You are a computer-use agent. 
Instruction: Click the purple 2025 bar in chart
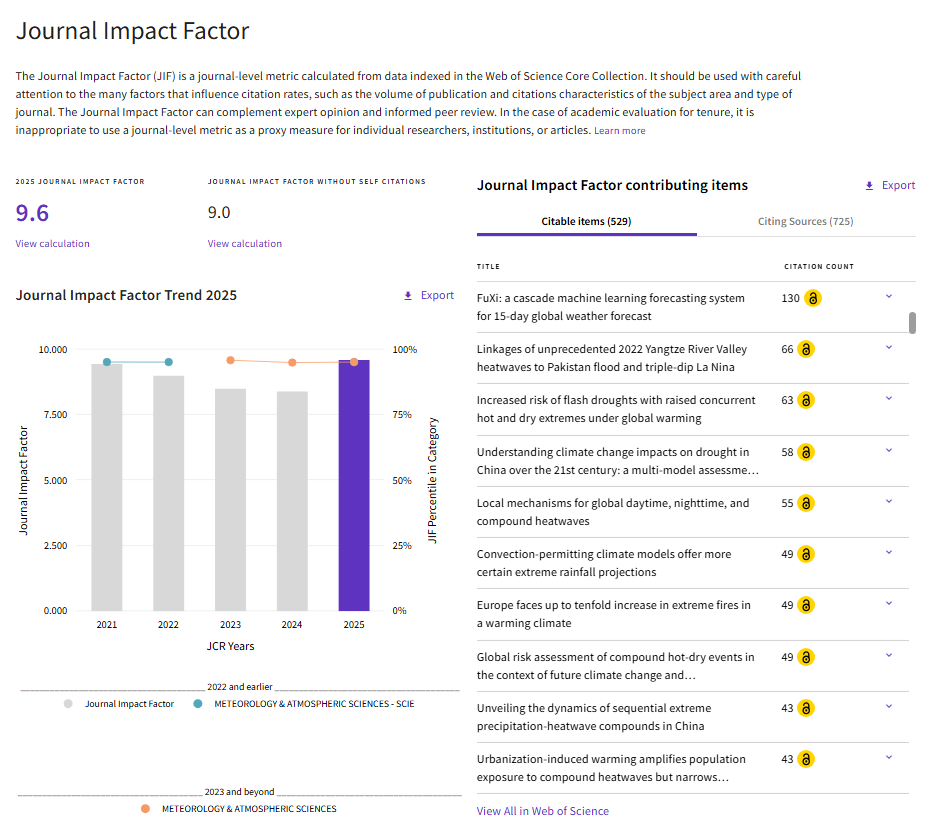[354, 485]
